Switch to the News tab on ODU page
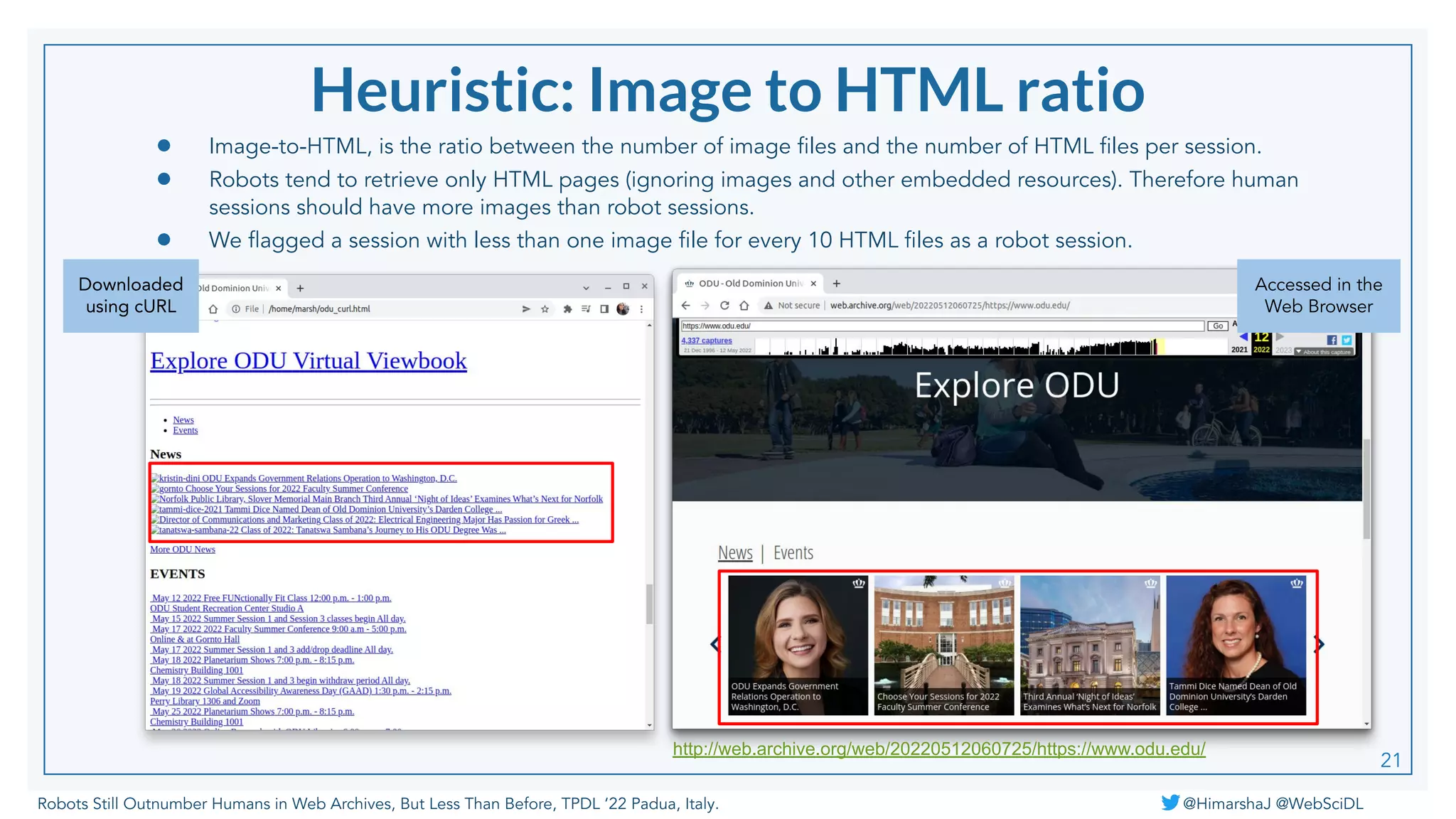The width and height of the screenshot is (1456, 819). click(735, 553)
